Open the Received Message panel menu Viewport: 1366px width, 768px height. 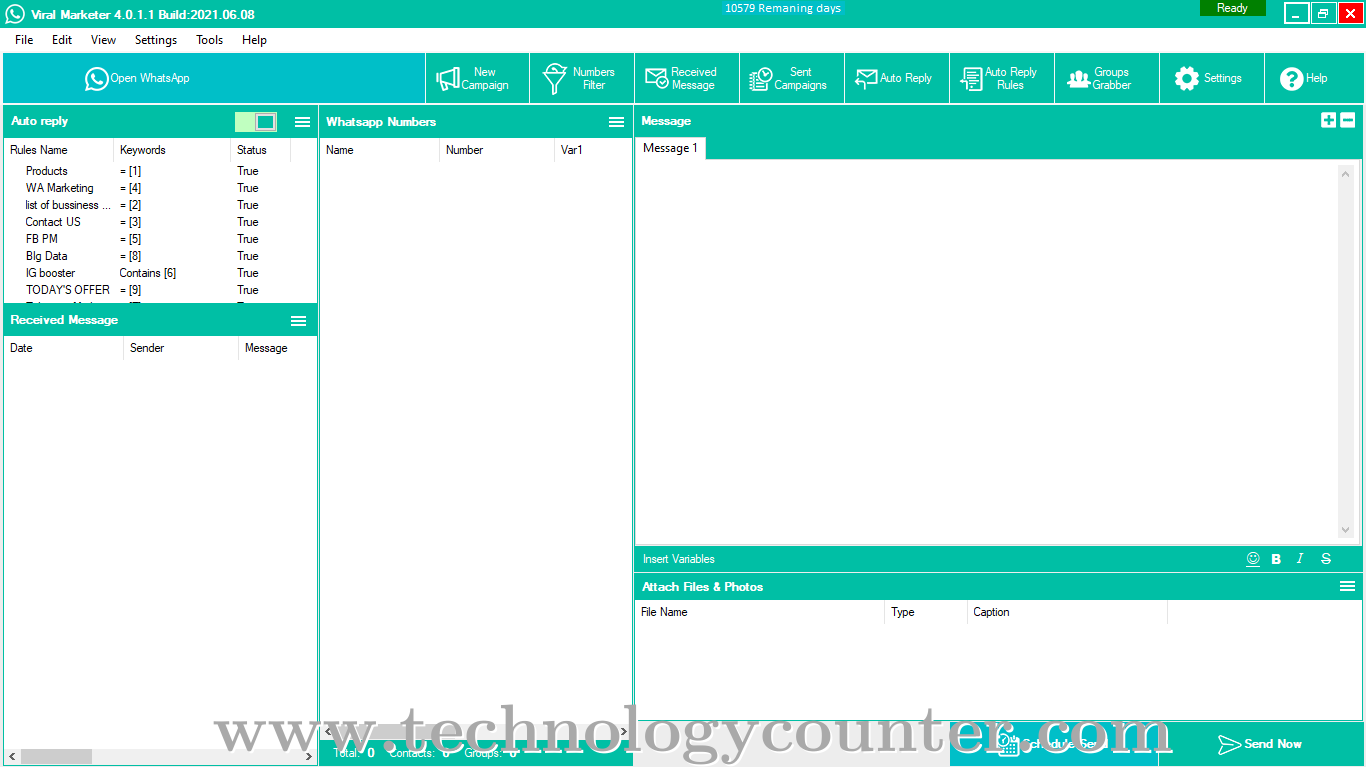(298, 321)
